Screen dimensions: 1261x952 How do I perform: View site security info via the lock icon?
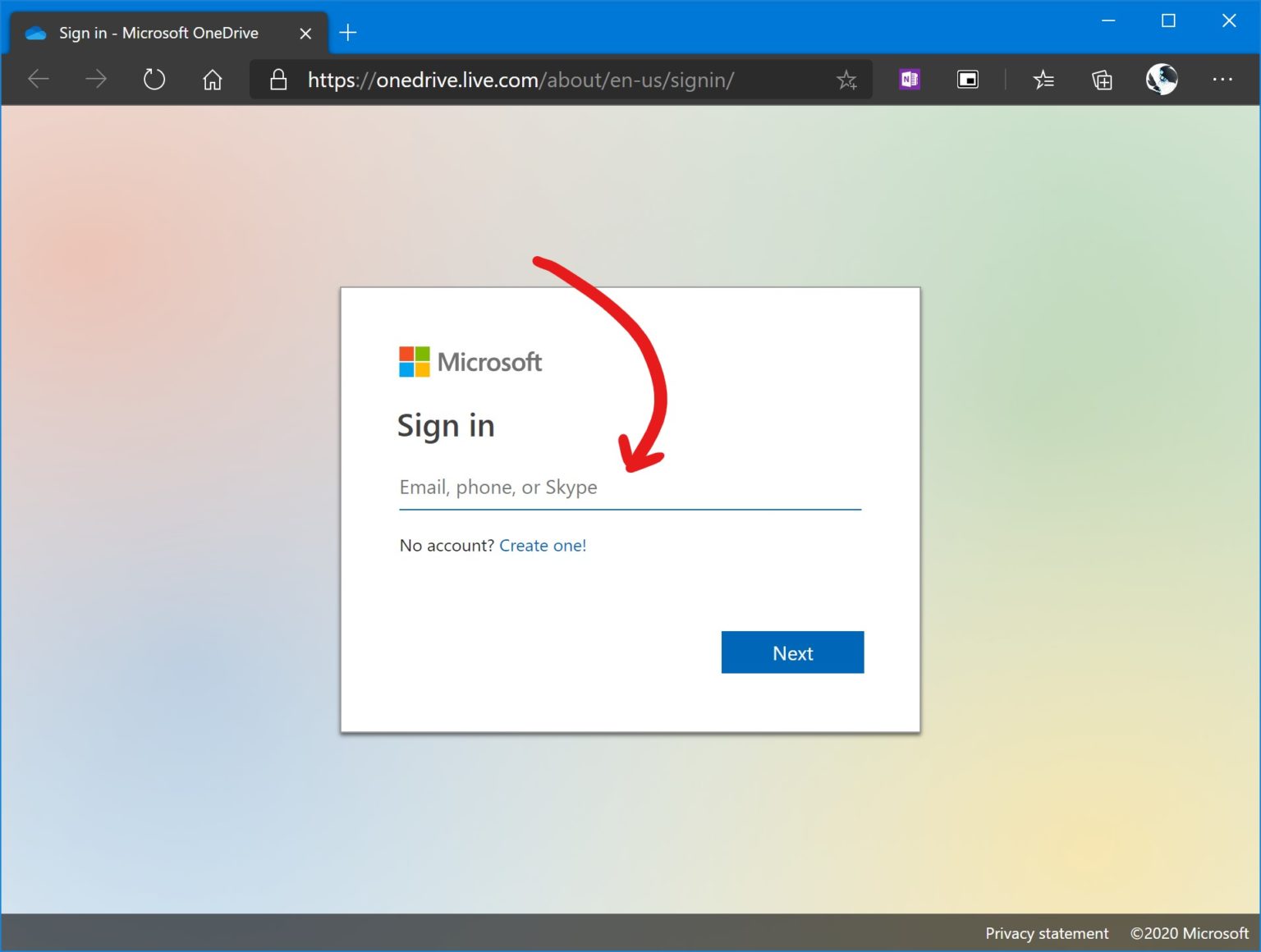(x=277, y=80)
